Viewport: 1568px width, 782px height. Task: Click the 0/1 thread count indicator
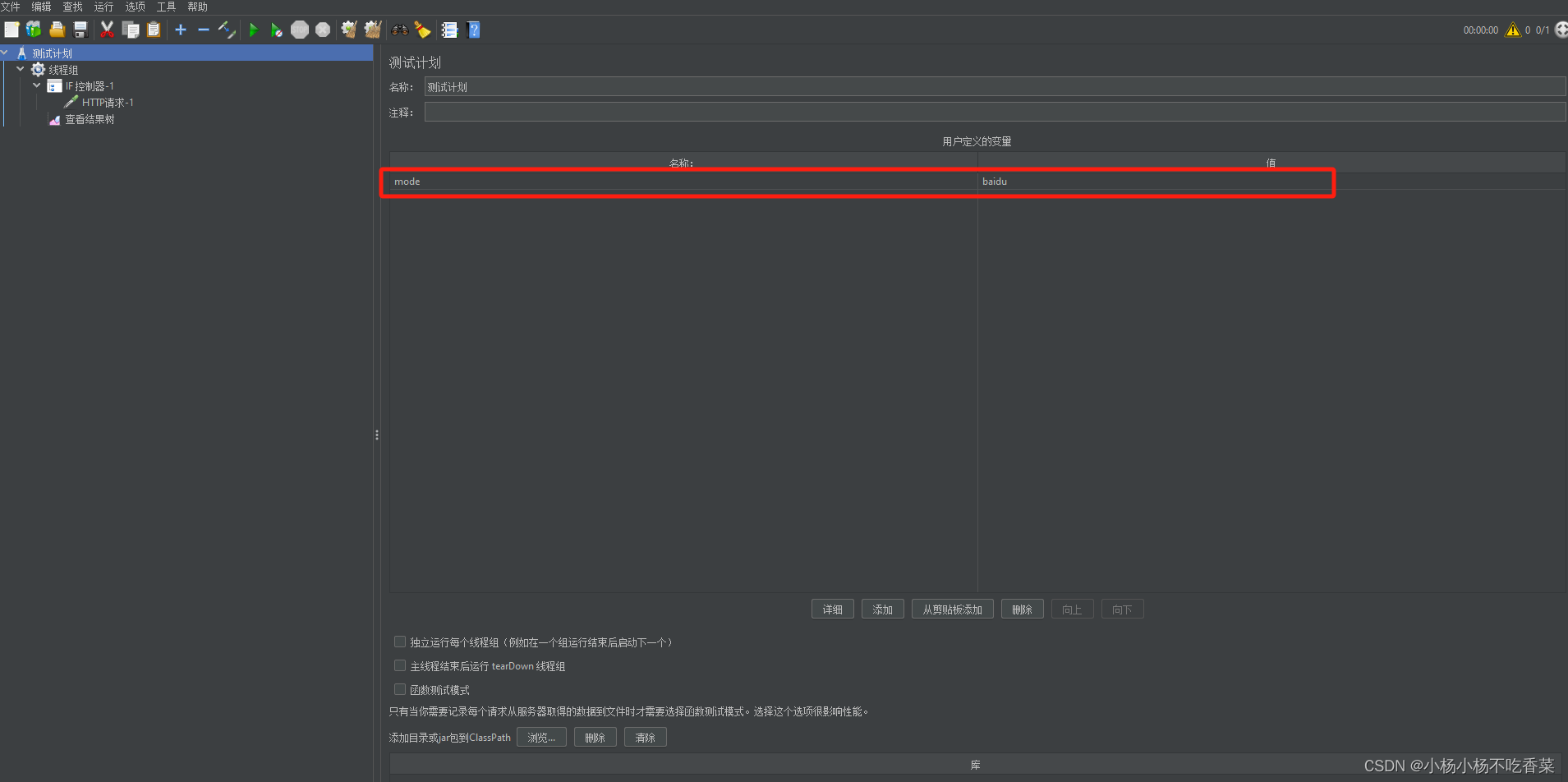(x=1543, y=30)
